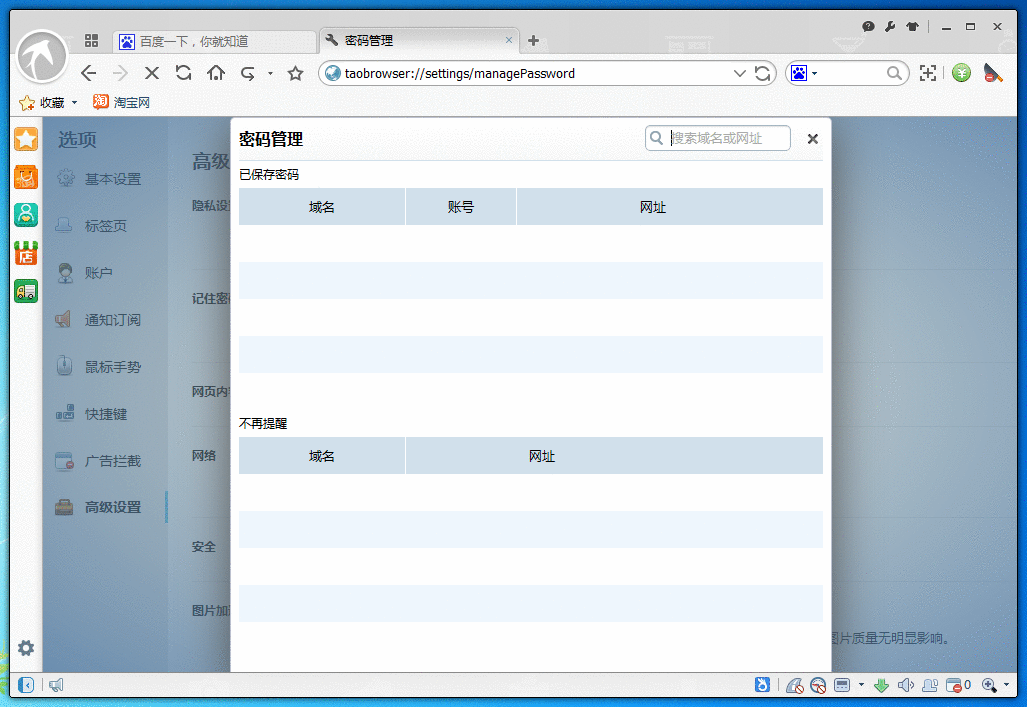Close the 密码管理 password manager dialog
The image size is (1027, 707).
click(x=813, y=139)
